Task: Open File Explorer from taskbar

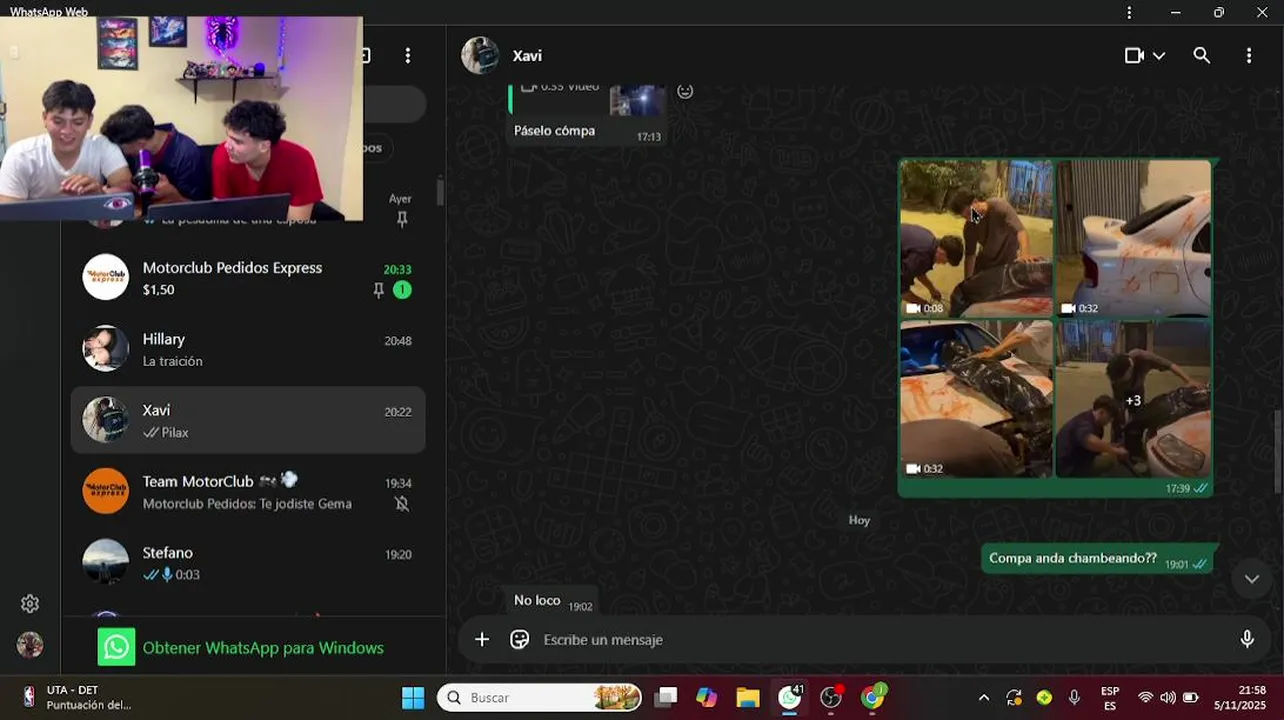Action: 748,698
